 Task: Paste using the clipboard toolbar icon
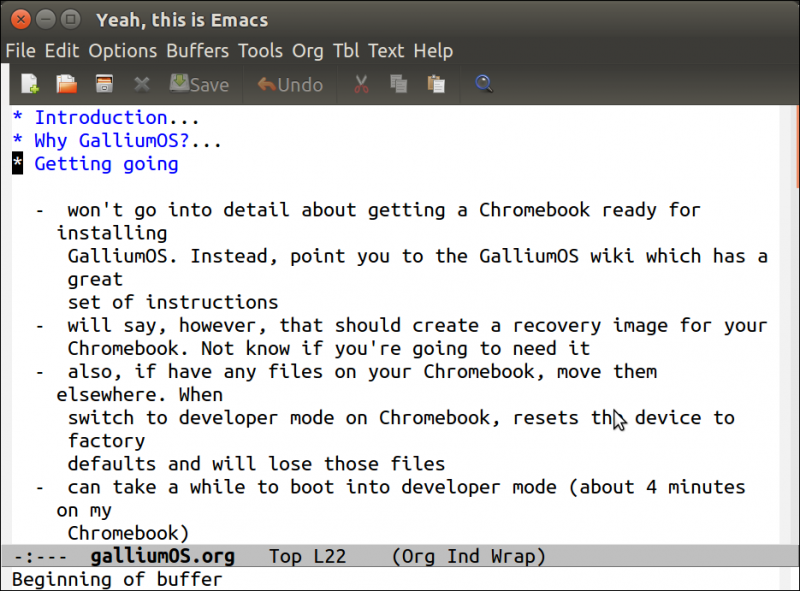click(x=435, y=85)
